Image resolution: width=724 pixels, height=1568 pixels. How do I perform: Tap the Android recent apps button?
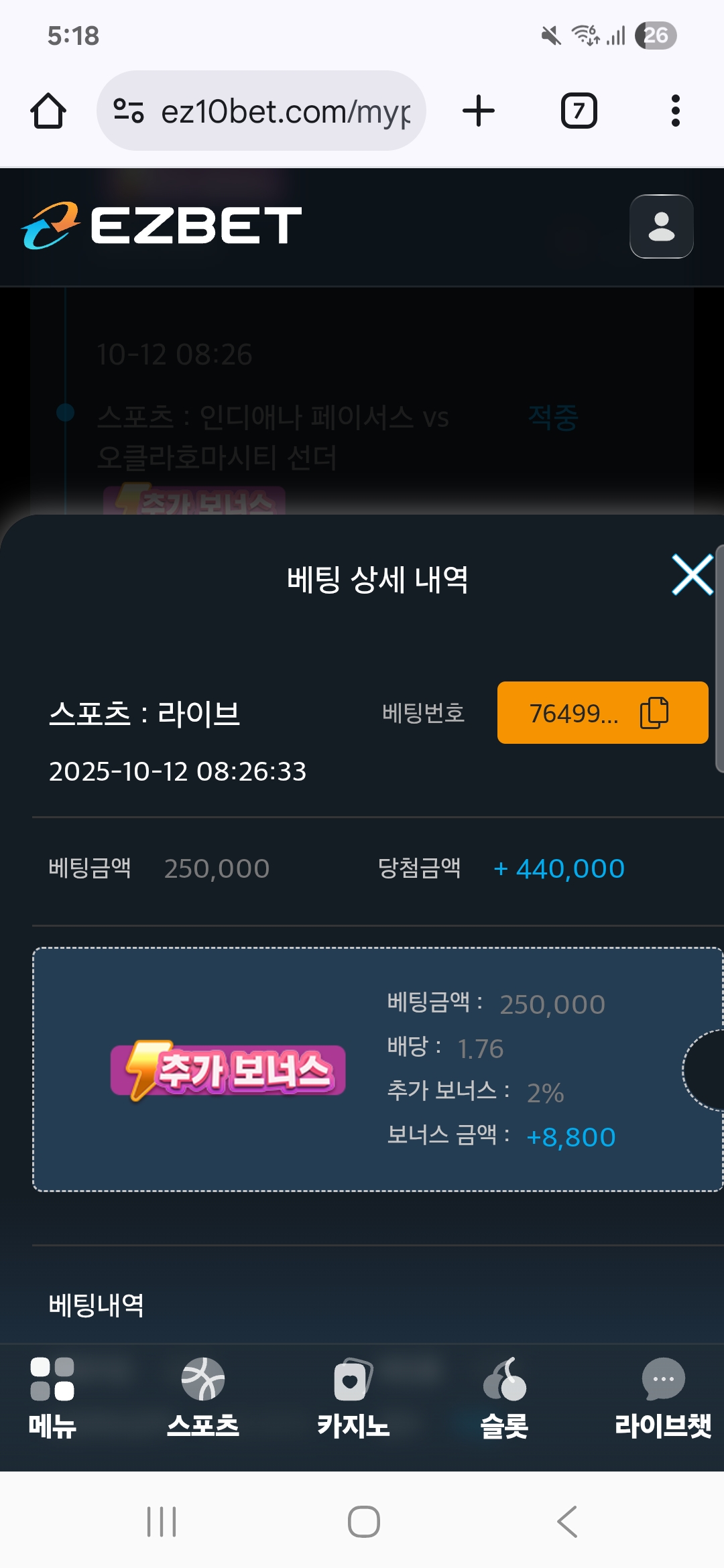pos(162,1522)
